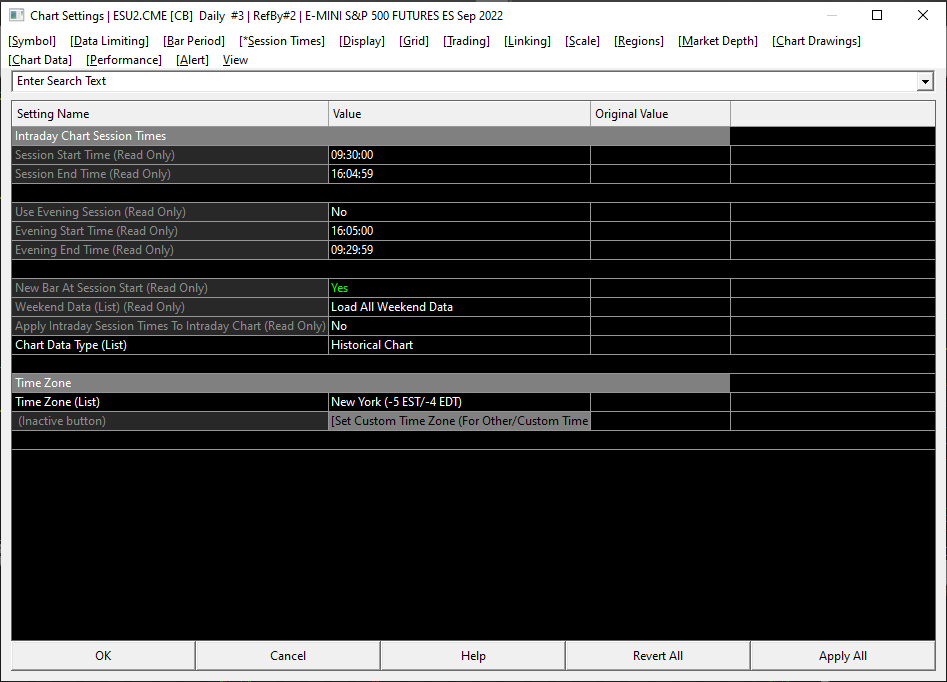Screen dimensions: 947x682
Task: Select the Time Zone section header
Action: pyautogui.click(x=371, y=383)
